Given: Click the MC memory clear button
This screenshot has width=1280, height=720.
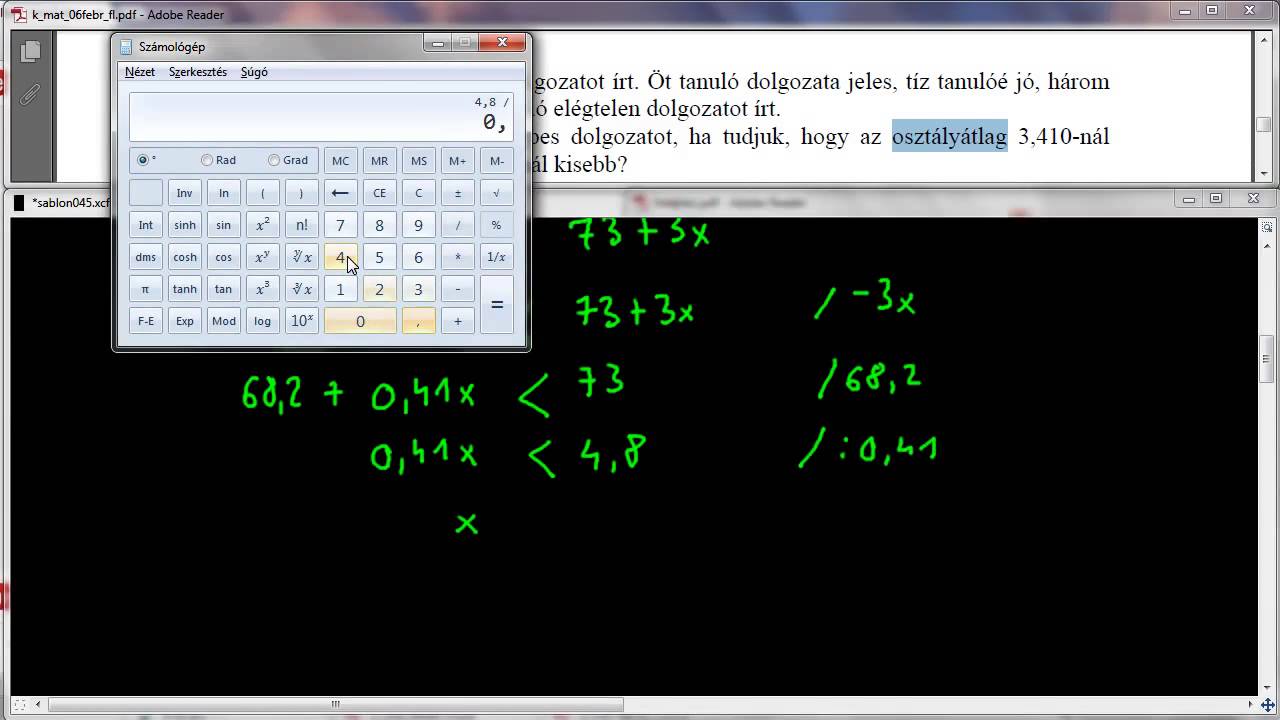Looking at the screenshot, I should point(340,161).
